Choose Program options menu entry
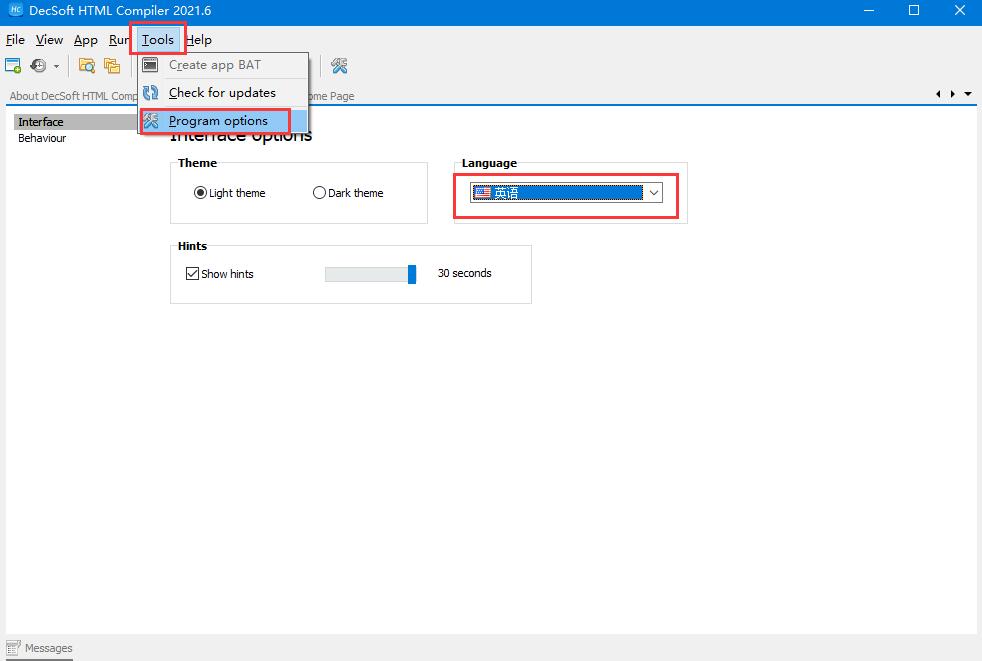Screen dimensions: 982x661 pyautogui.click(x=224, y=120)
